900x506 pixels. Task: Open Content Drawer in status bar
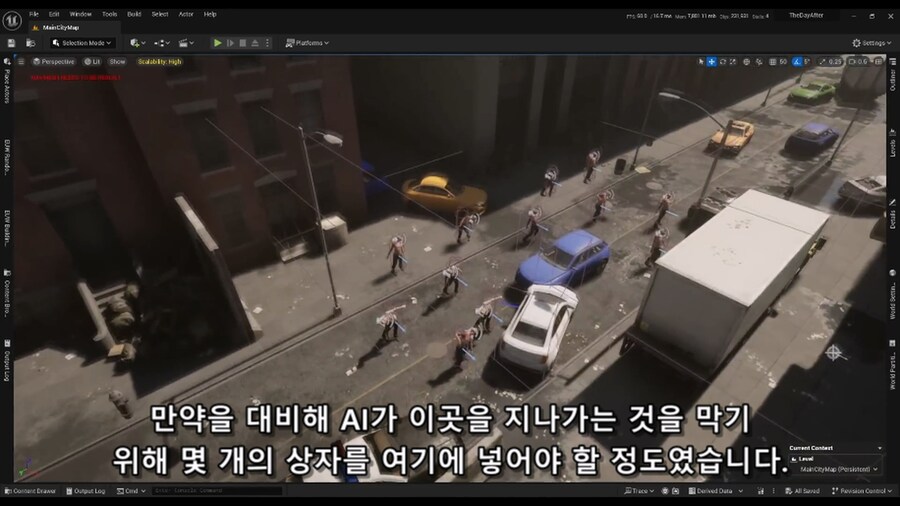click(30, 491)
